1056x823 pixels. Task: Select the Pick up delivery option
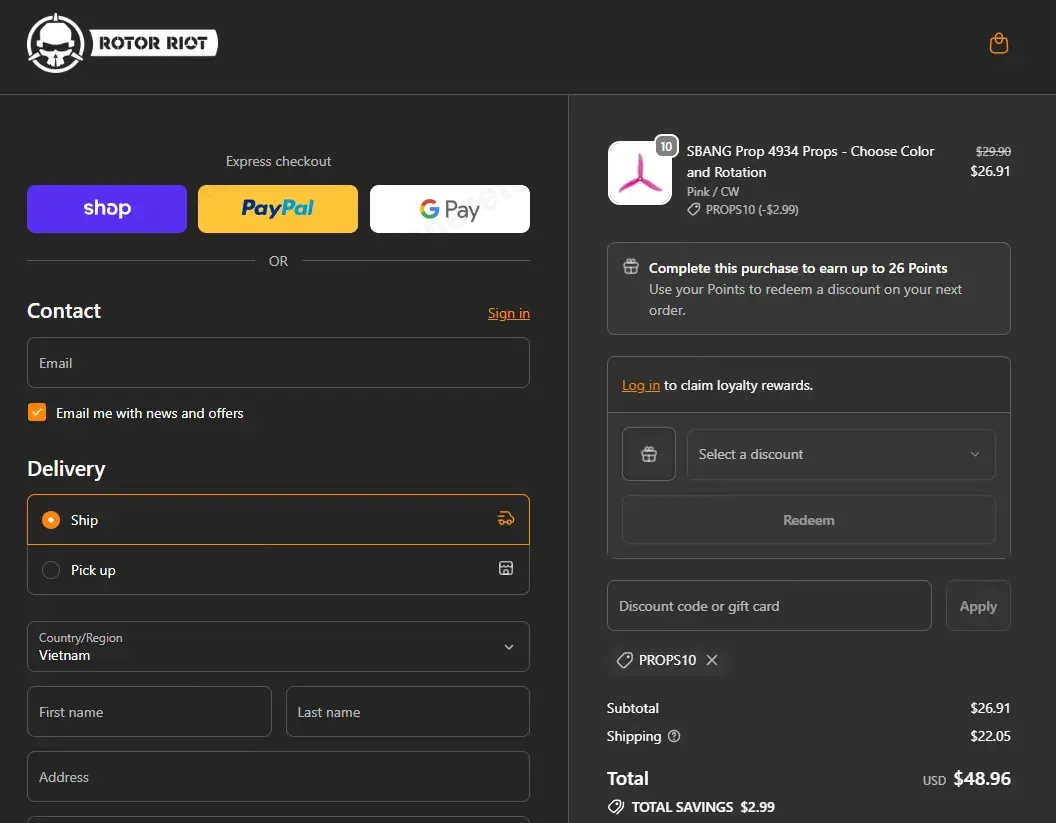click(278, 570)
